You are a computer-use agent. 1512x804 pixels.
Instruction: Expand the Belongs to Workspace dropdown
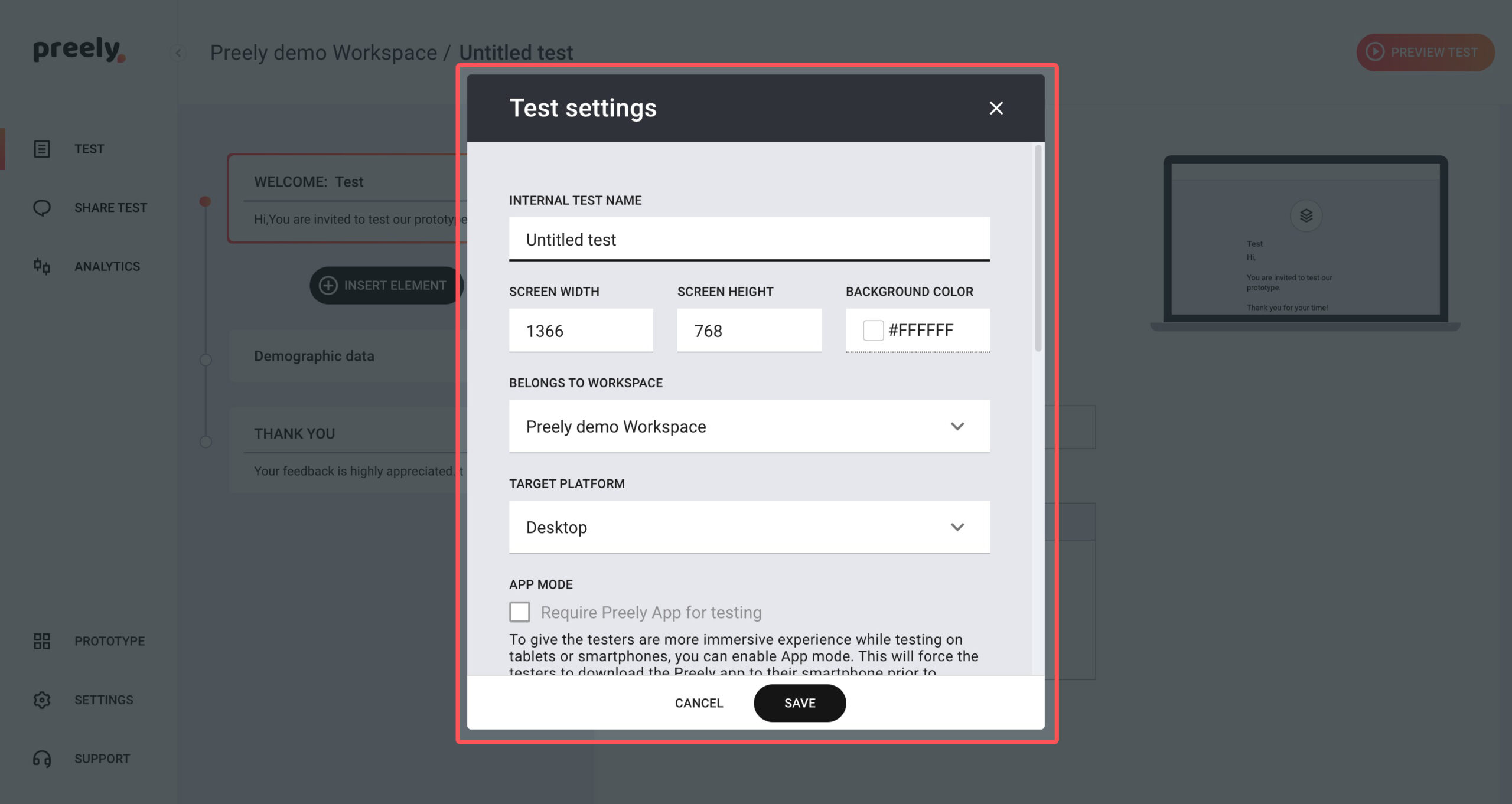[750, 426]
